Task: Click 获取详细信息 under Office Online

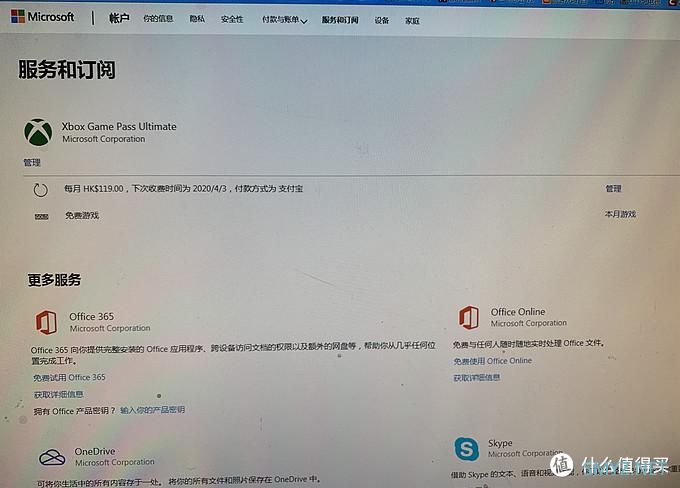Action: pos(477,378)
